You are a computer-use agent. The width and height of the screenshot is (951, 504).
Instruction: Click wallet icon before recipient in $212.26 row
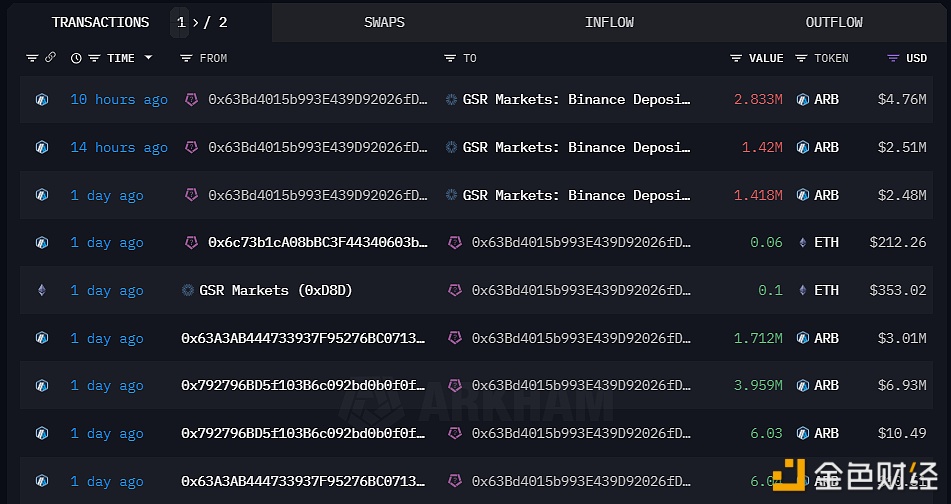click(455, 243)
